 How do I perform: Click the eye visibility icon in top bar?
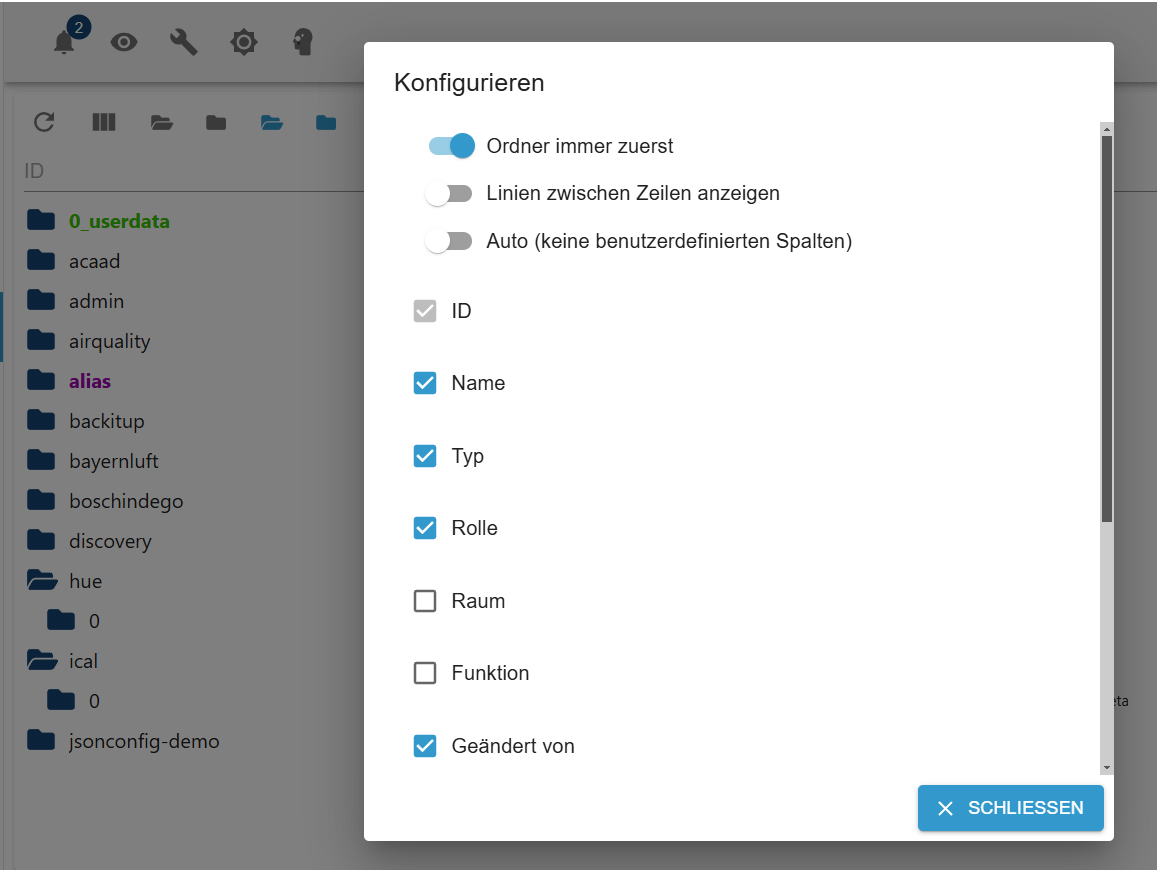(124, 42)
